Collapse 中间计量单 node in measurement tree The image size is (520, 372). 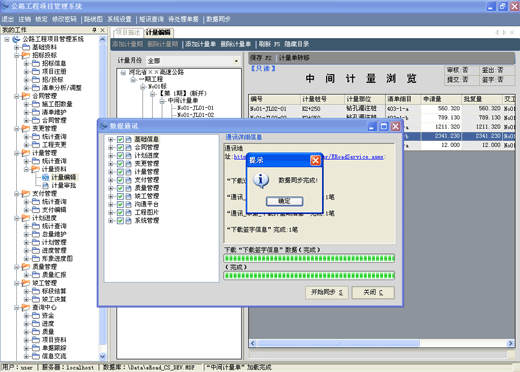point(162,101)
